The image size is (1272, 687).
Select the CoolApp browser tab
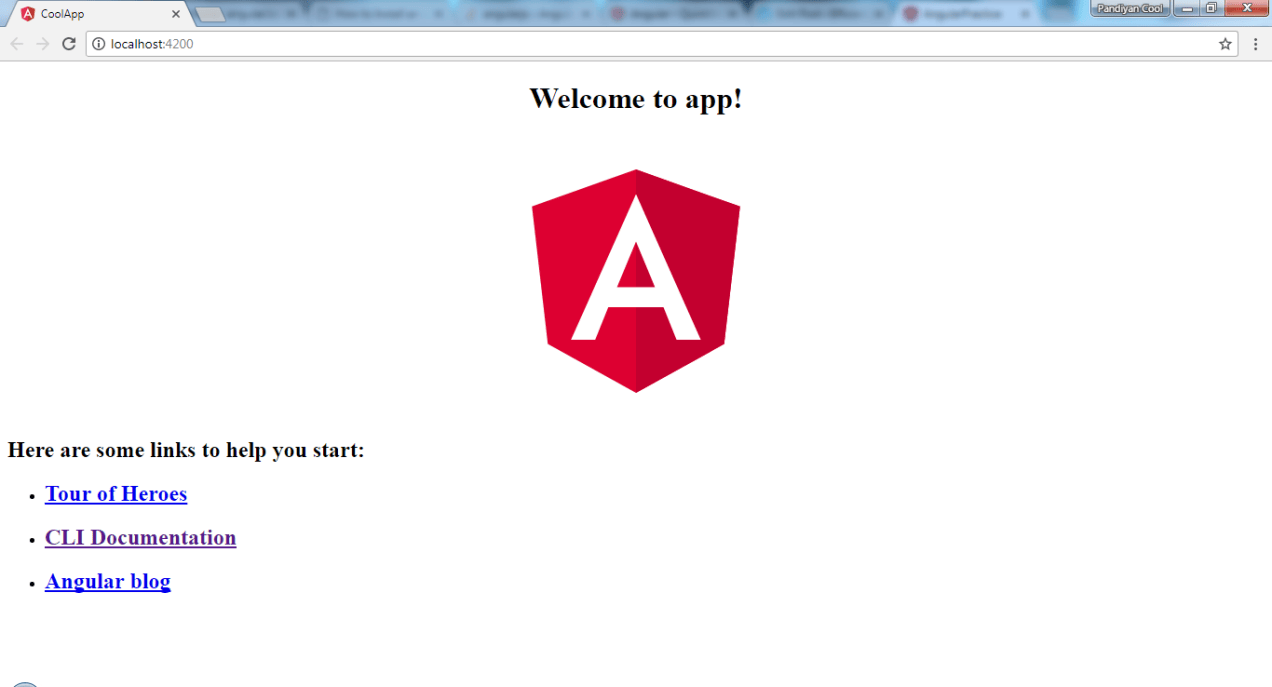click(98, 14)
